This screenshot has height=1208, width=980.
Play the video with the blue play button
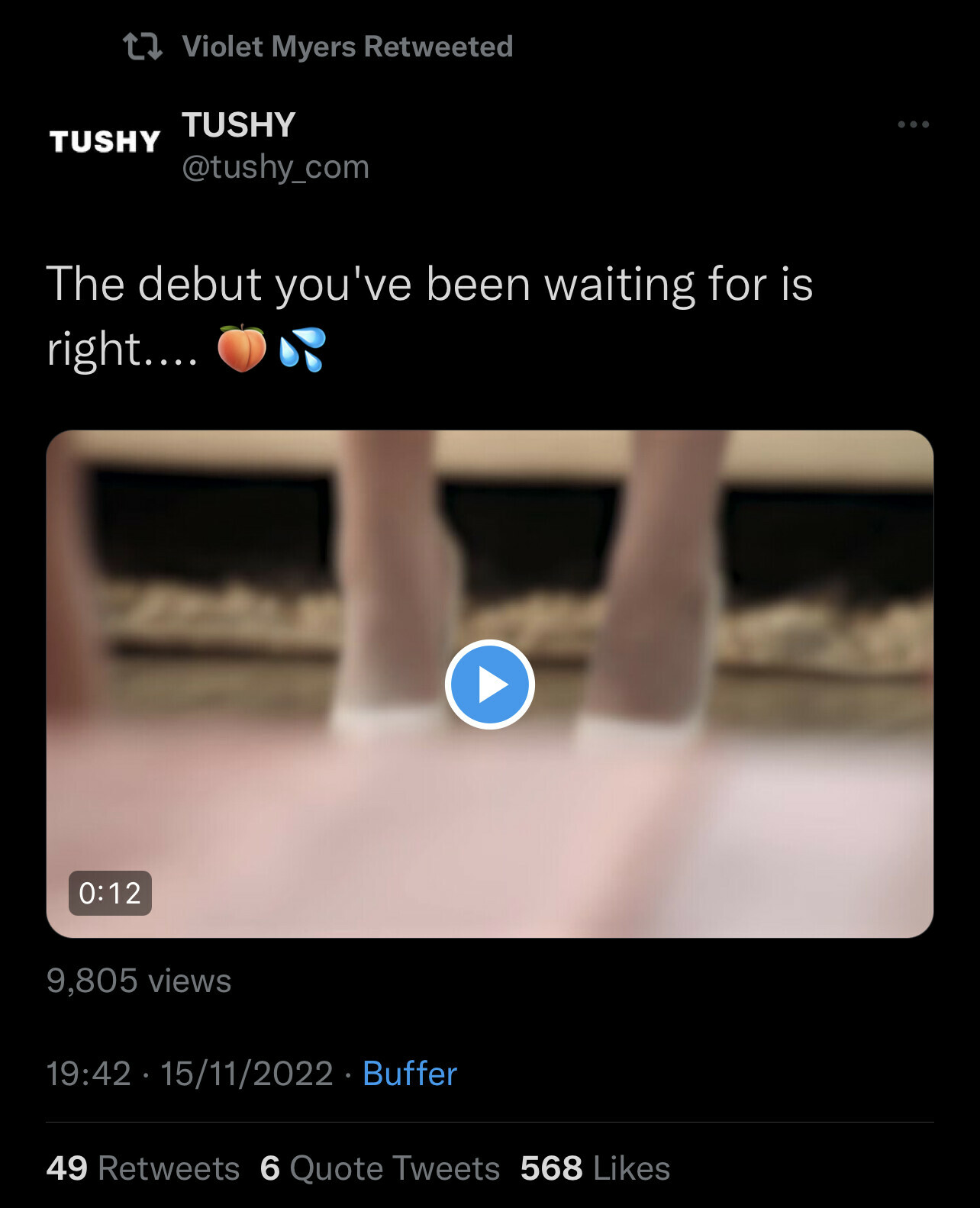(489, 685)
